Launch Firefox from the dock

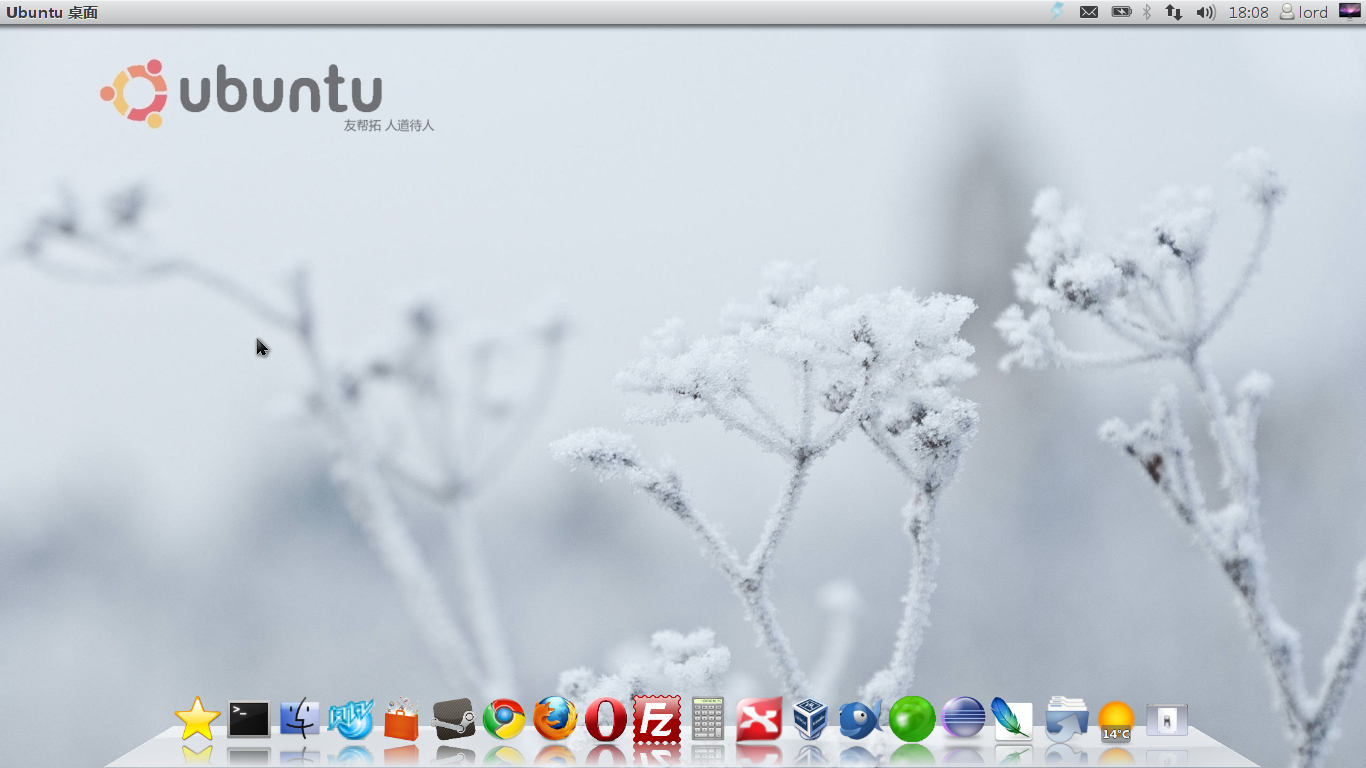coord(555,719)
